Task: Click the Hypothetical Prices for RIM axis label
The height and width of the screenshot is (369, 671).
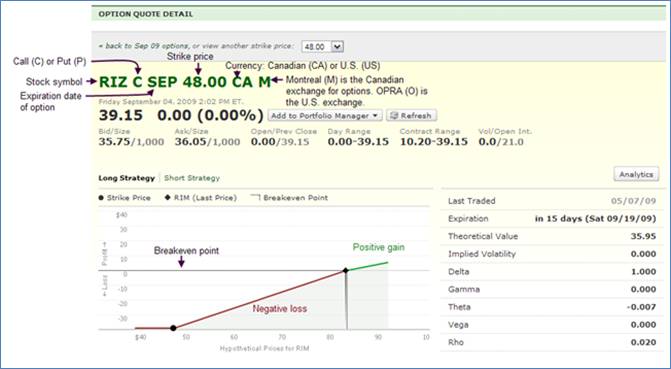Action: click(x=264, y=348)
